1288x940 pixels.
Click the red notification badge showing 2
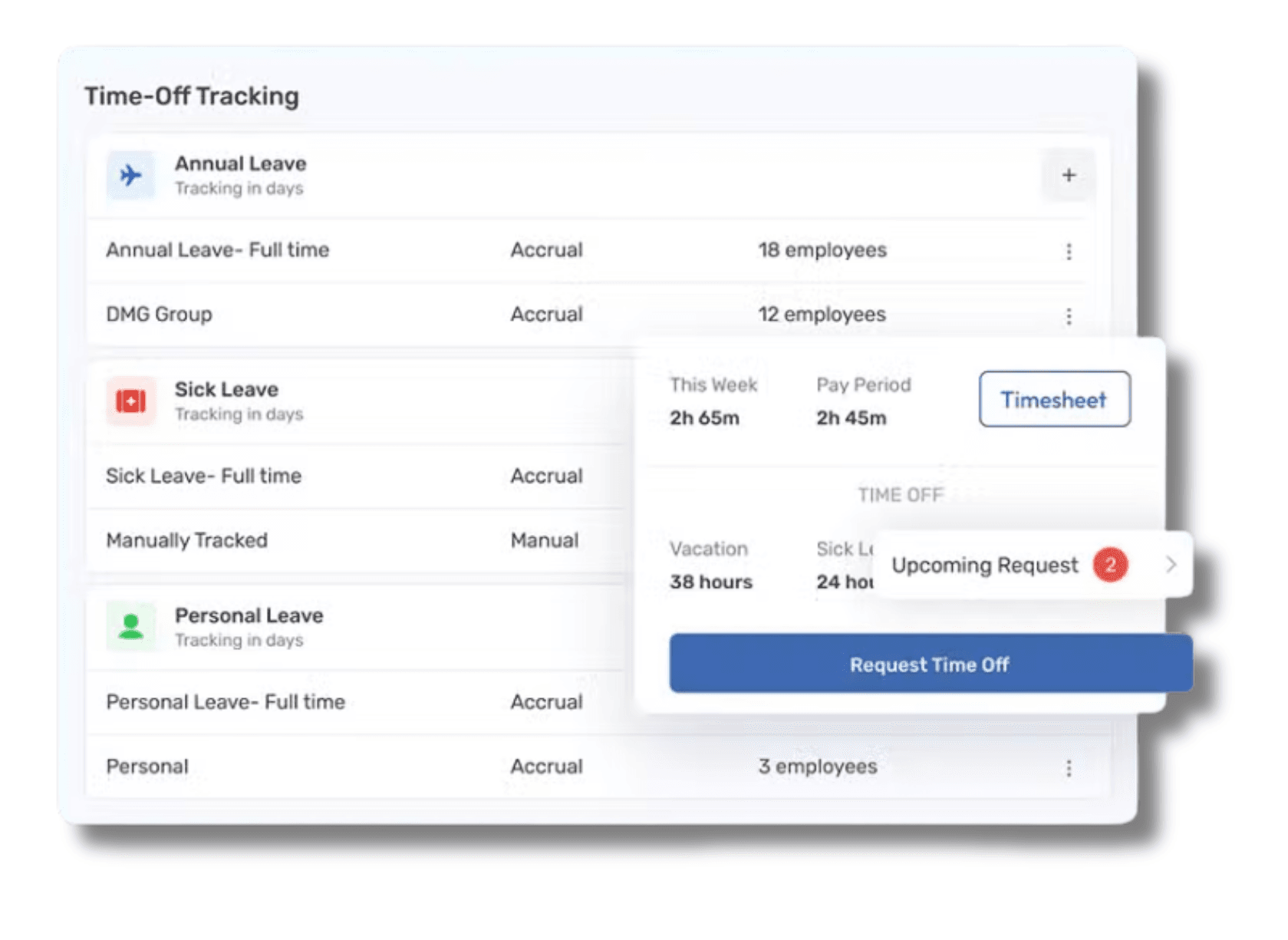coord(1109,566)
